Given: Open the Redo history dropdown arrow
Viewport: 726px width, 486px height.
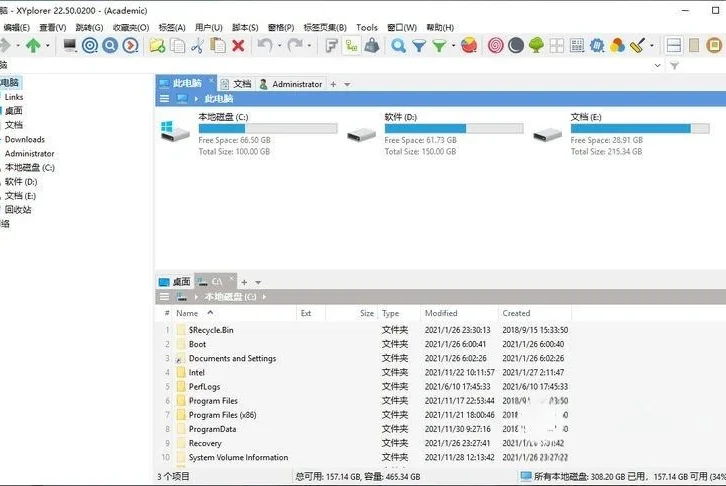Looking at the screenshot, I should coord(309,46).
